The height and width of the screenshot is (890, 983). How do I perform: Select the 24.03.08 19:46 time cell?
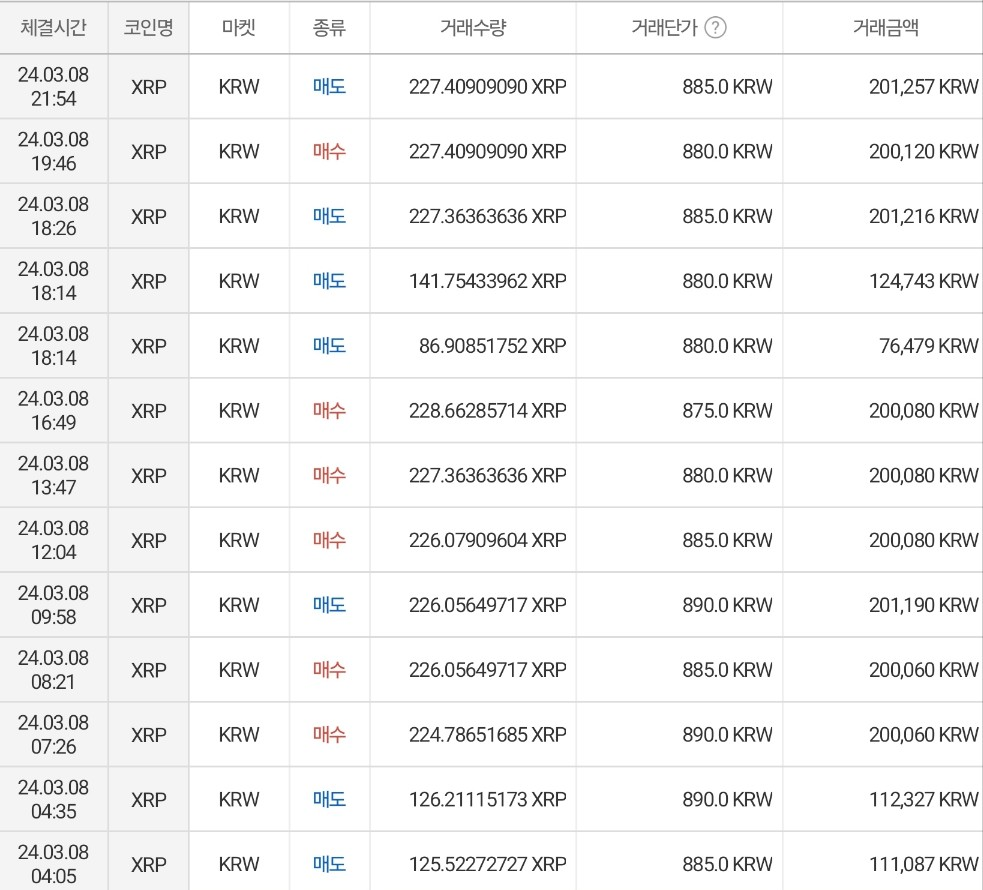tap(53, 152)
